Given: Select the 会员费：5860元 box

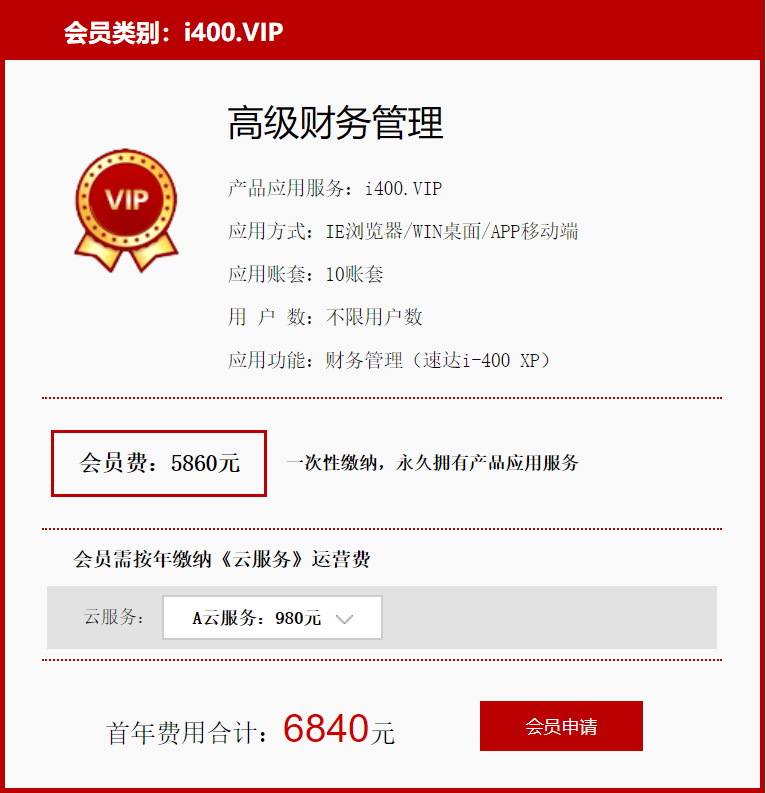Looking at the screenshot, I should [x=159, y=463].
